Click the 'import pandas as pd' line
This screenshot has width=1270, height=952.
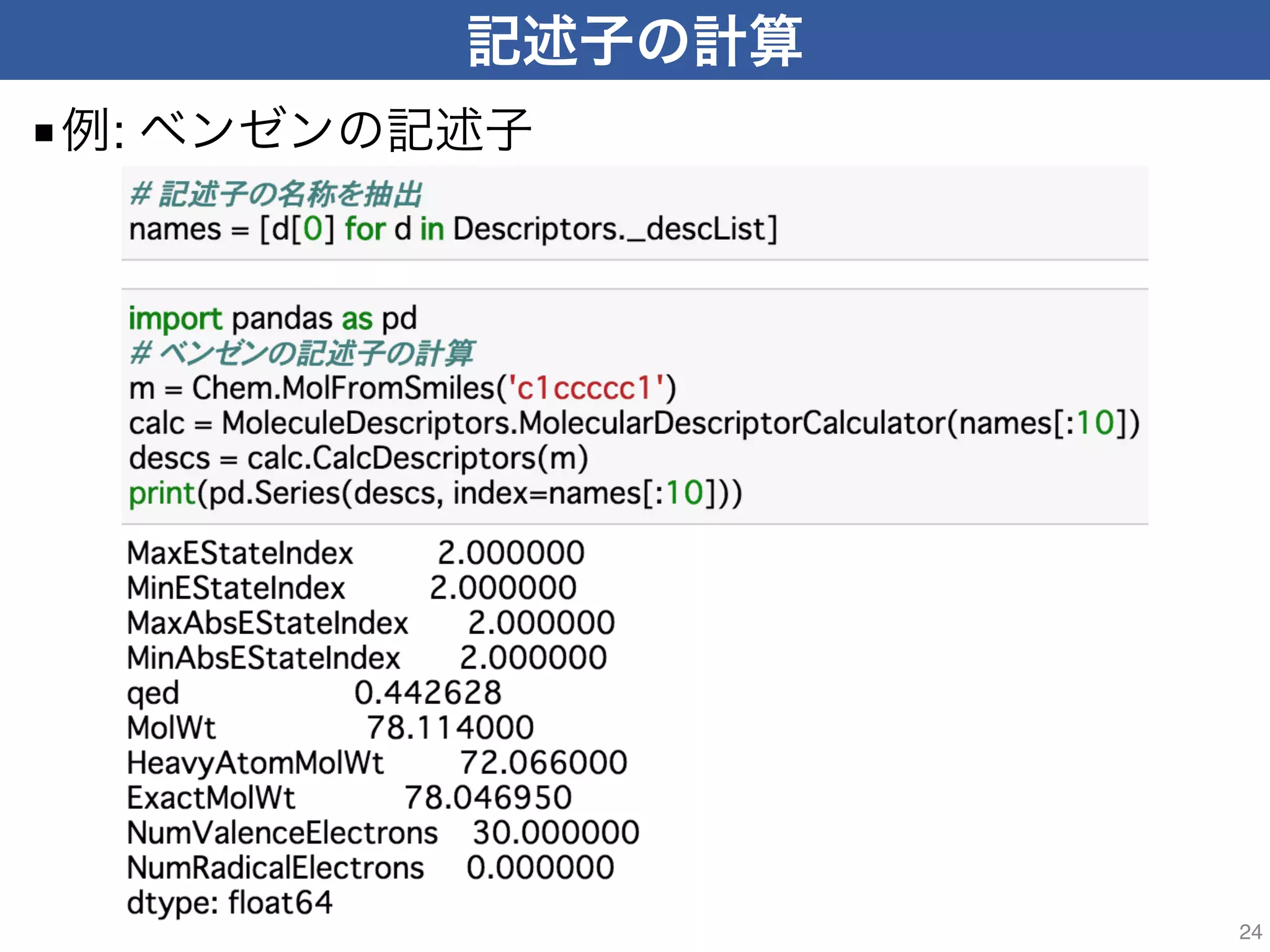(x=272, y=319)
